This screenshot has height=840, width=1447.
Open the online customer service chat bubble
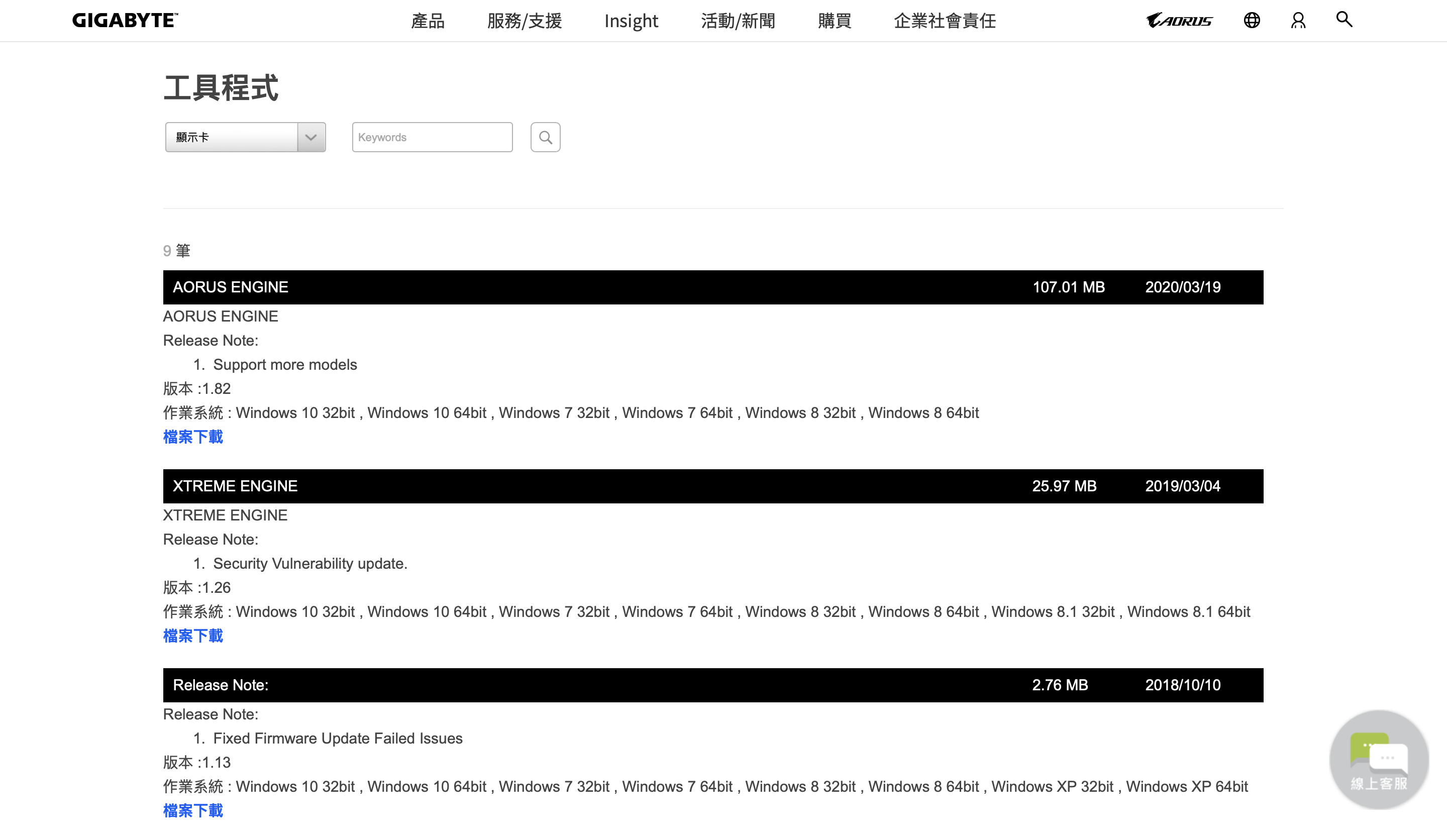pyautogui.click(x=1379, y=760)
